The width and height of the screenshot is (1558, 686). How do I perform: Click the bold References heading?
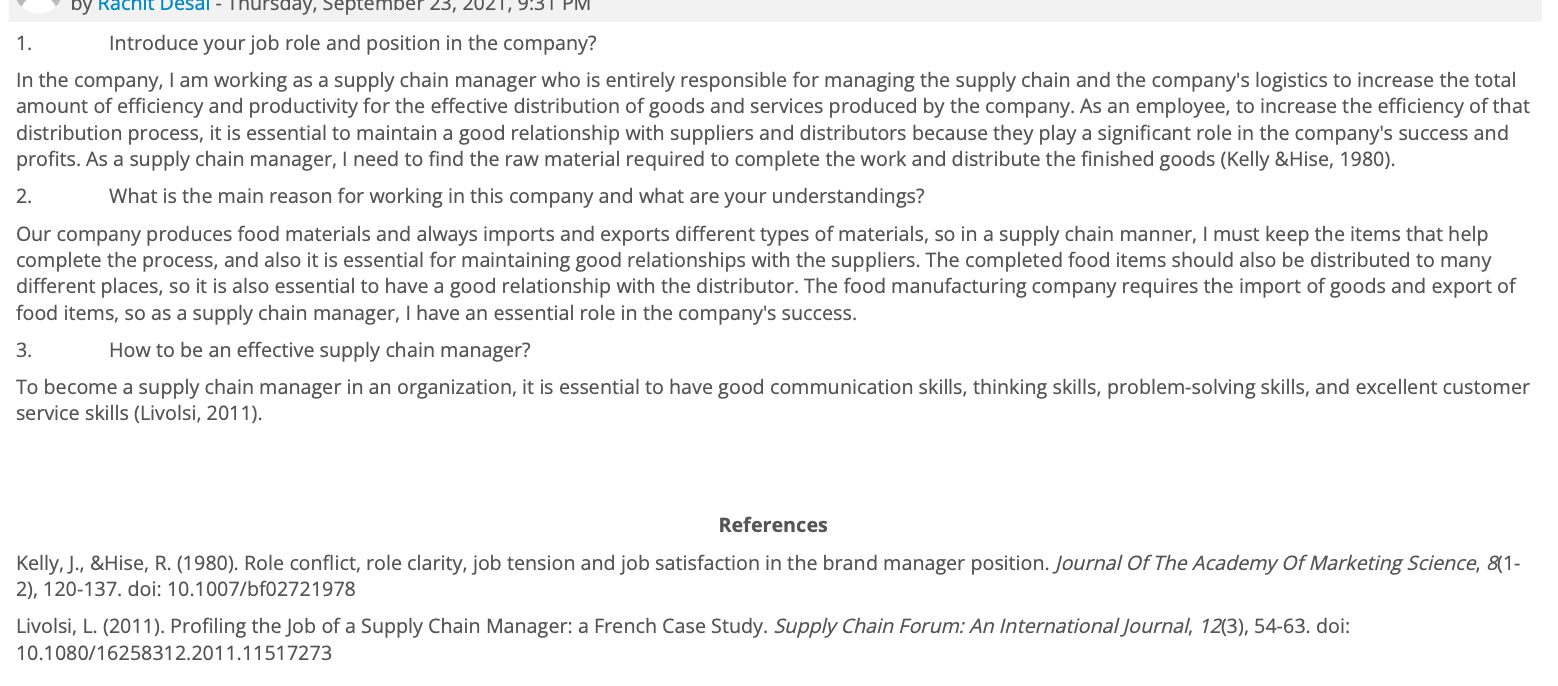pyautogui.click(x=773, y=525)
